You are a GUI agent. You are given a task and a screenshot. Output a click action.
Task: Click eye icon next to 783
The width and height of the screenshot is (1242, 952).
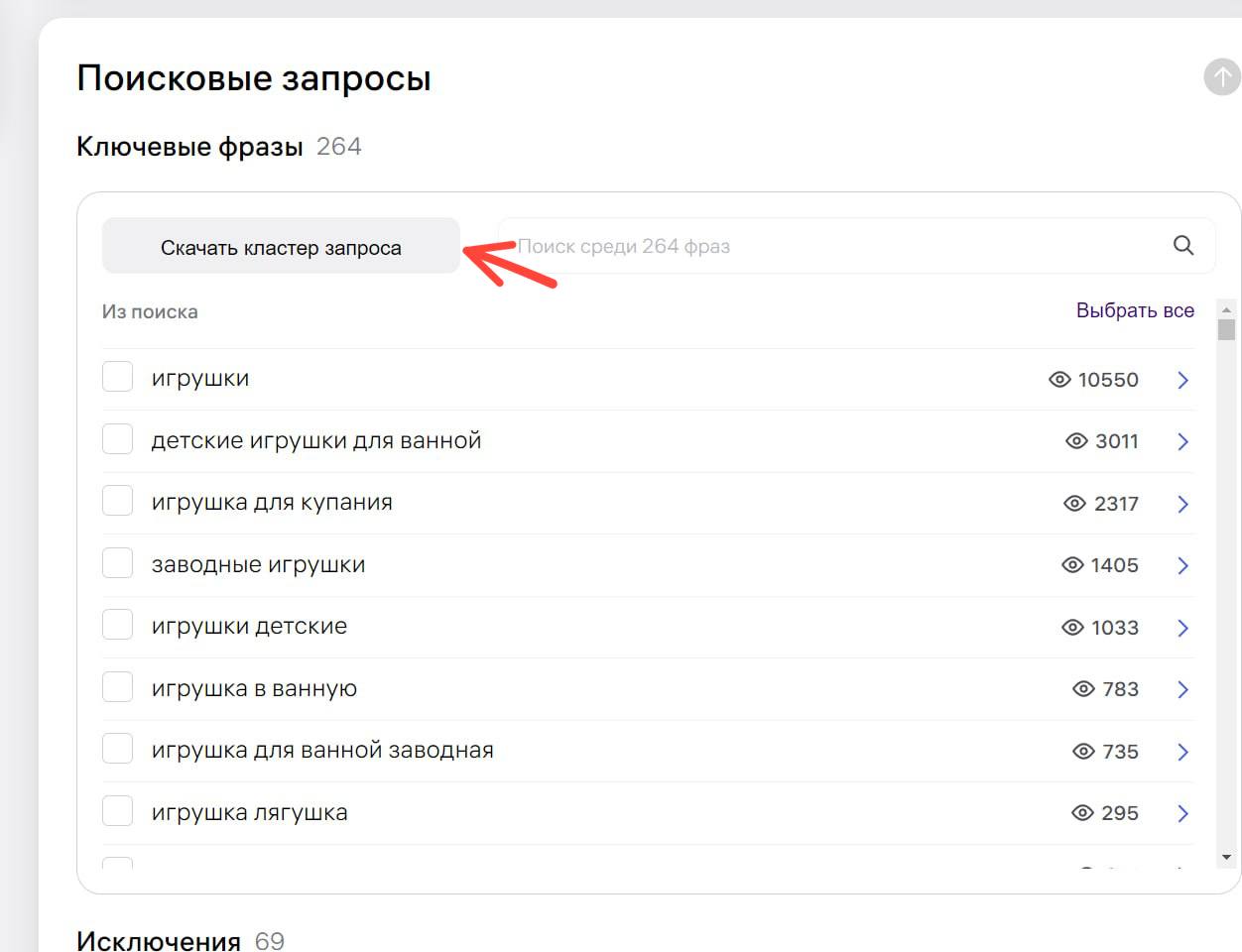click(1083, 689)
